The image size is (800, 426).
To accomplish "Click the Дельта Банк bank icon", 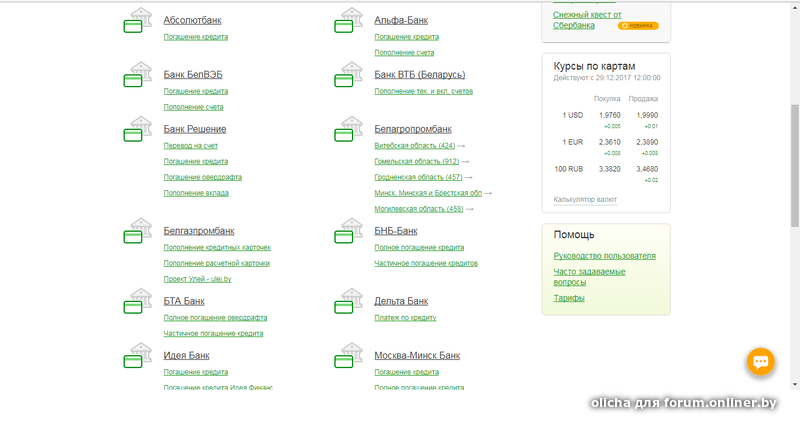I will pyautogui.click(x=348, y=303).
